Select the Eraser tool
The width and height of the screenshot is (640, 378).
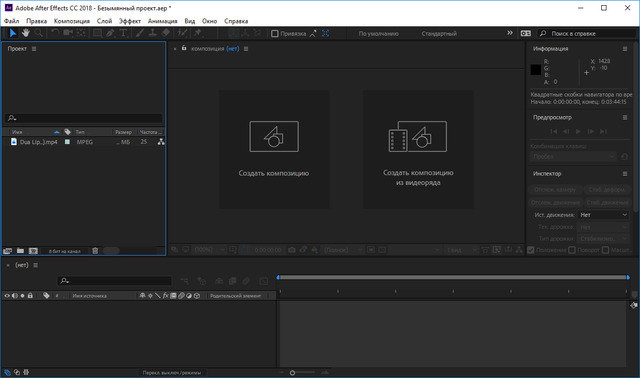(x=166, y=33)
